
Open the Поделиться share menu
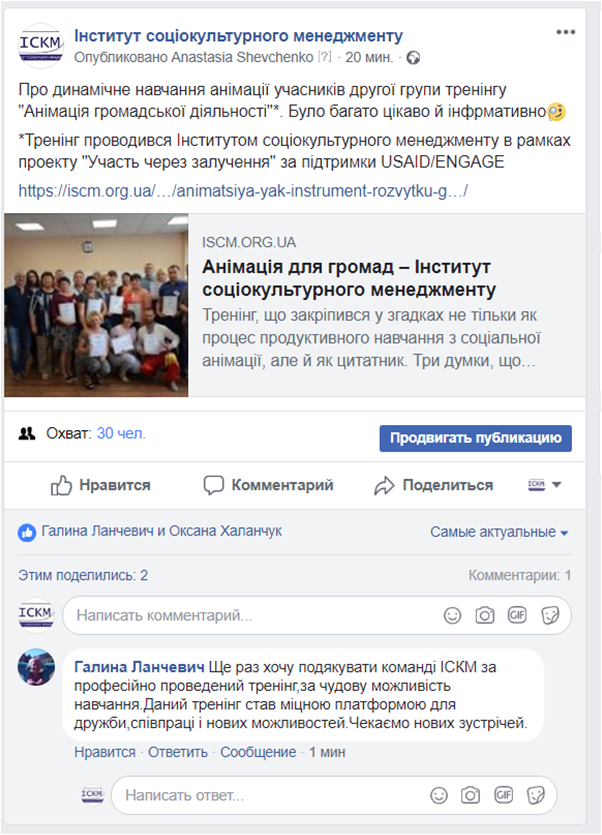tap(433, 485)
